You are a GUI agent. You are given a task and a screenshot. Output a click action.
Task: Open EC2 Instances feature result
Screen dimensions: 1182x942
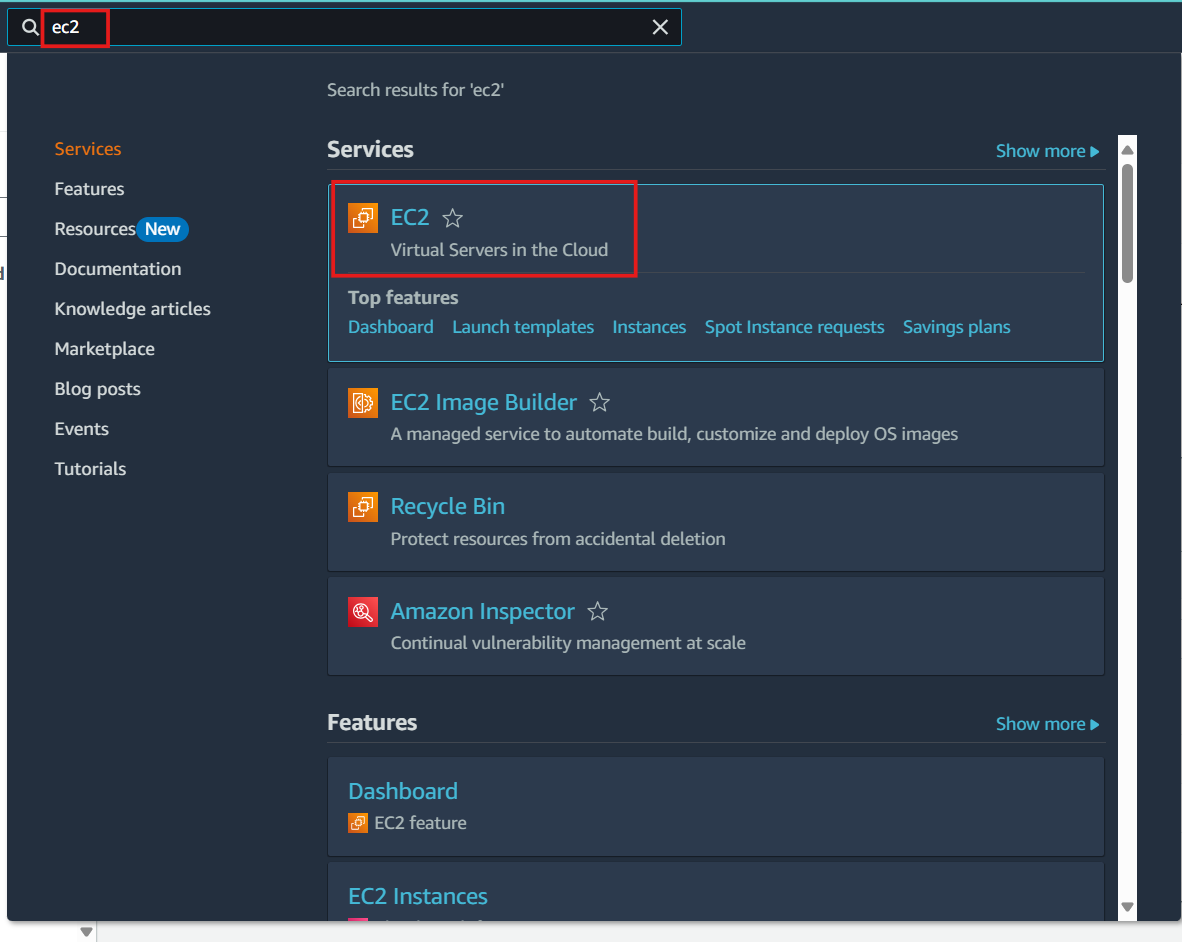[418, 896]
